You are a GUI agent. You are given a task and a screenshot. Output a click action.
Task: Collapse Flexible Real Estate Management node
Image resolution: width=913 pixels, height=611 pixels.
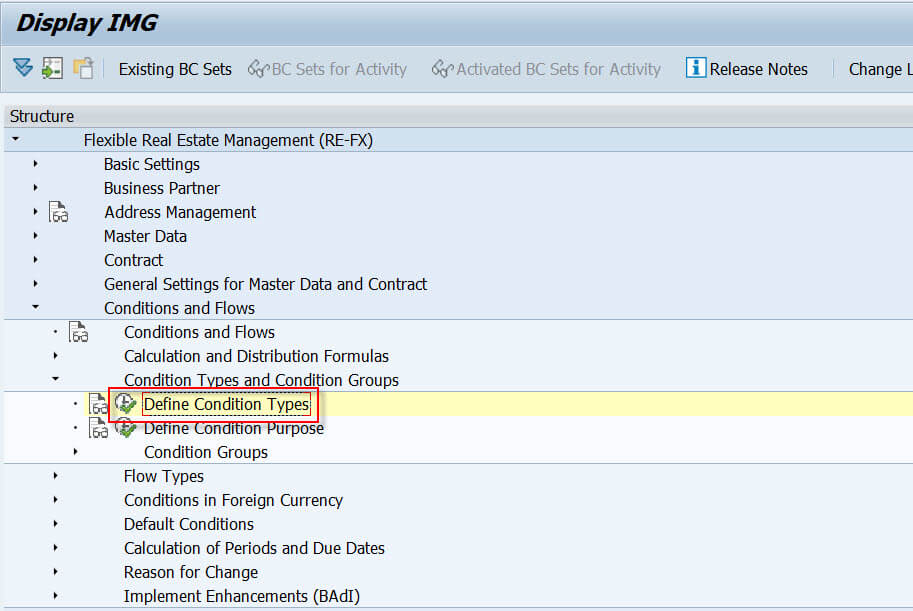click(x=16, y=139)
